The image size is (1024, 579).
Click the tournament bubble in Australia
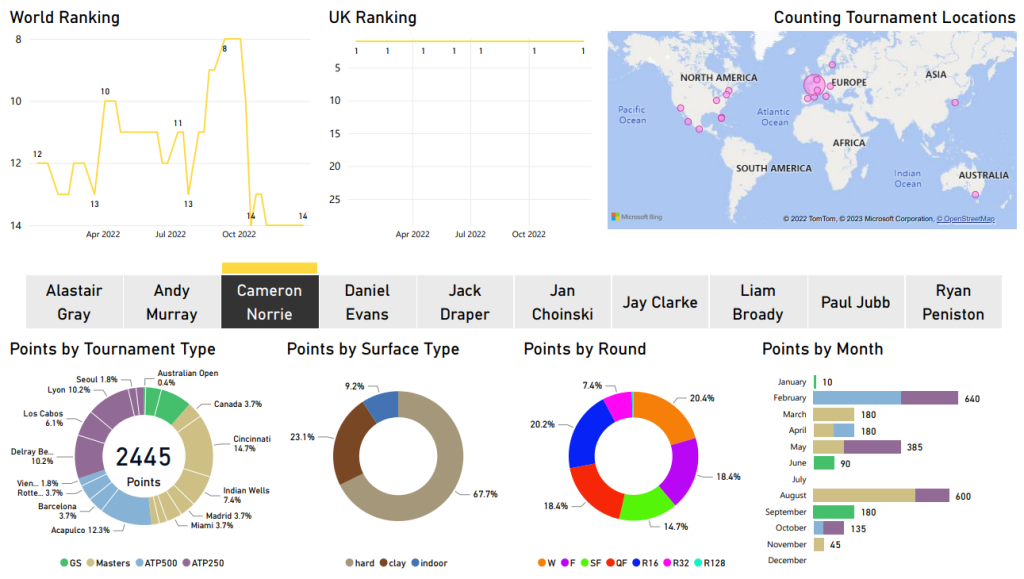[976, 194]
